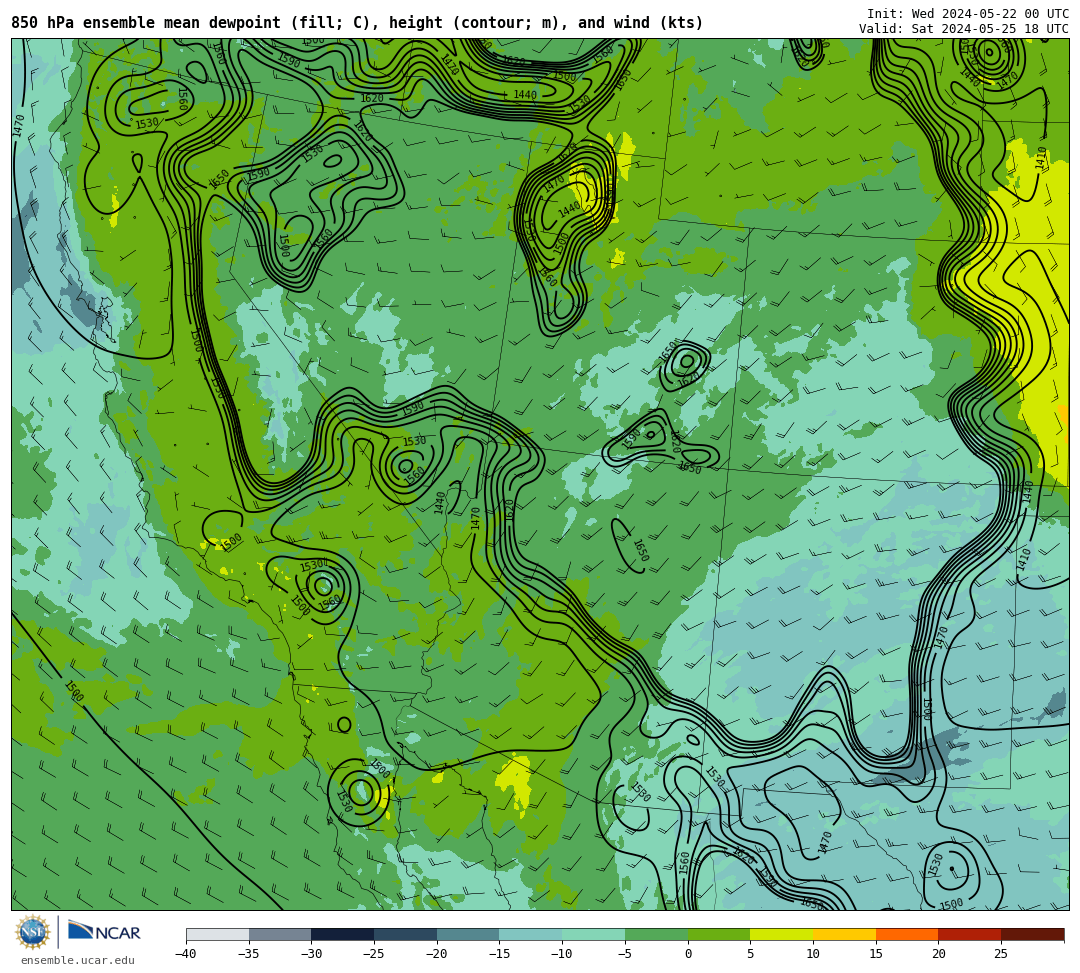This screenshot has width=1080, height=973.
Task: Click the colorbar tick label '10'
Action: click(813, 954)
